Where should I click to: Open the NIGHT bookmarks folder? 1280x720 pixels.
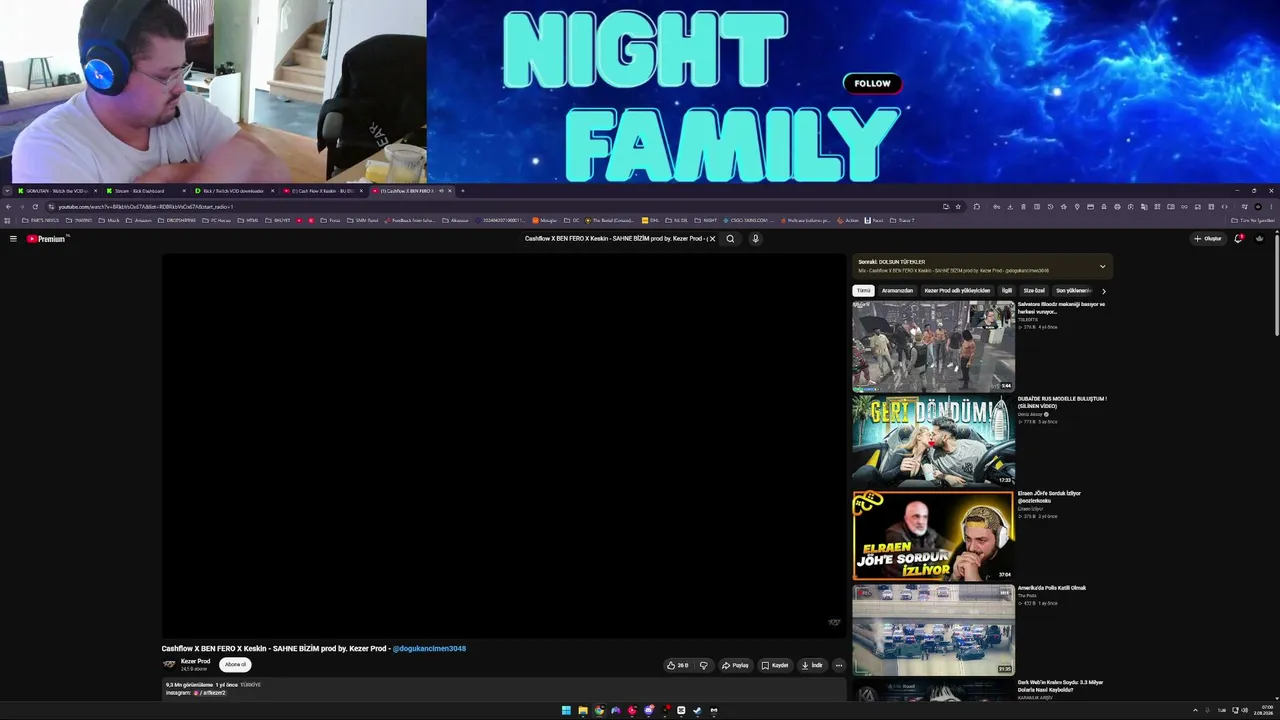(706, 220)
